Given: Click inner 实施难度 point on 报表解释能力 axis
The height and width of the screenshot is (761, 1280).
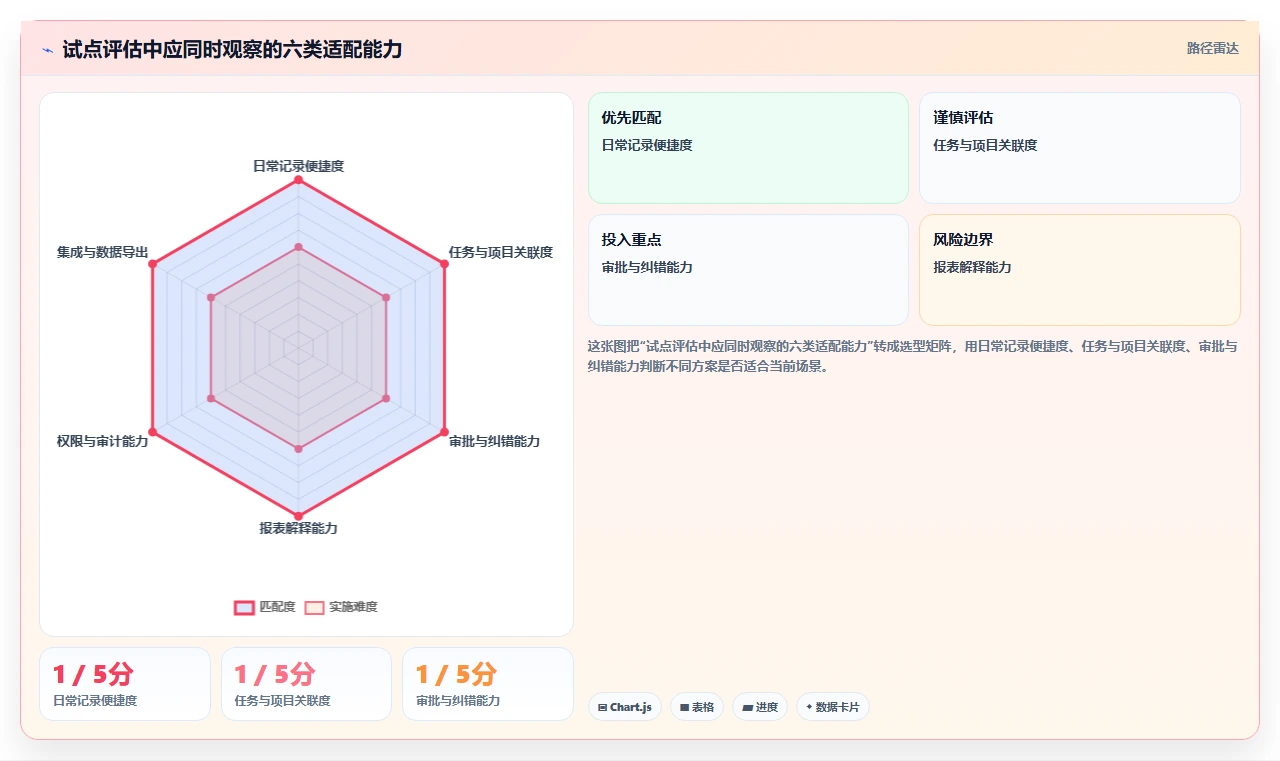Looking at the screenshot, I should pyautogui.click(x=298, y=449).
